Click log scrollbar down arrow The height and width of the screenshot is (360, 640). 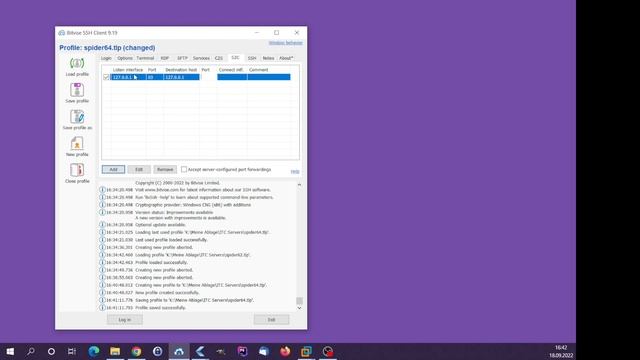click(299, 308)
